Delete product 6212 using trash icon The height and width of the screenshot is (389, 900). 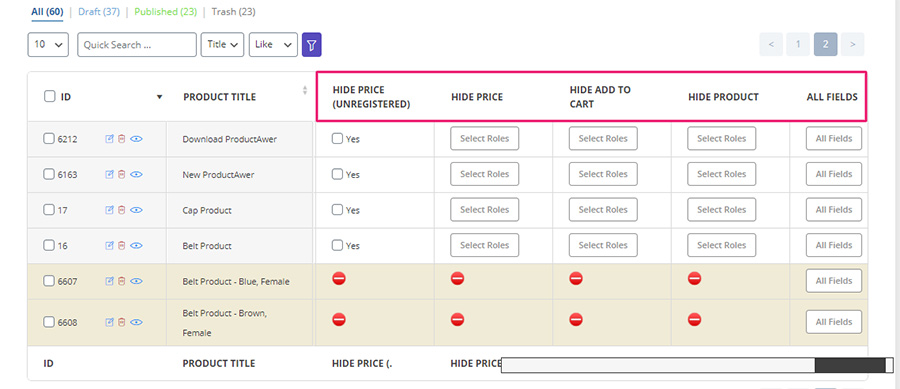pyautogui.click(x=121, y=139)
